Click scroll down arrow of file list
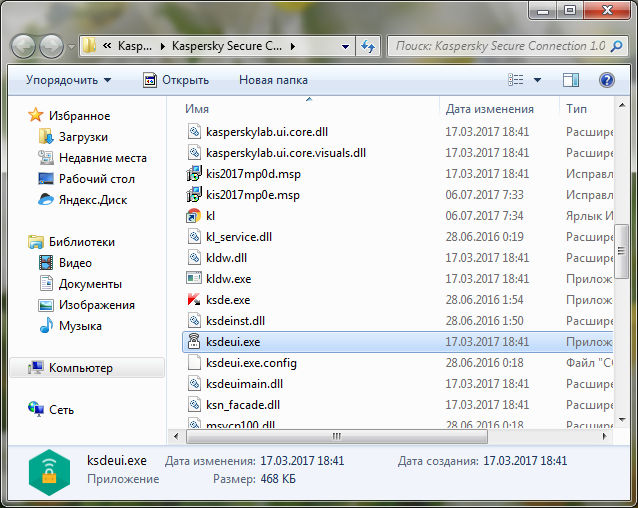638x508 pixels. click(621, 419)
